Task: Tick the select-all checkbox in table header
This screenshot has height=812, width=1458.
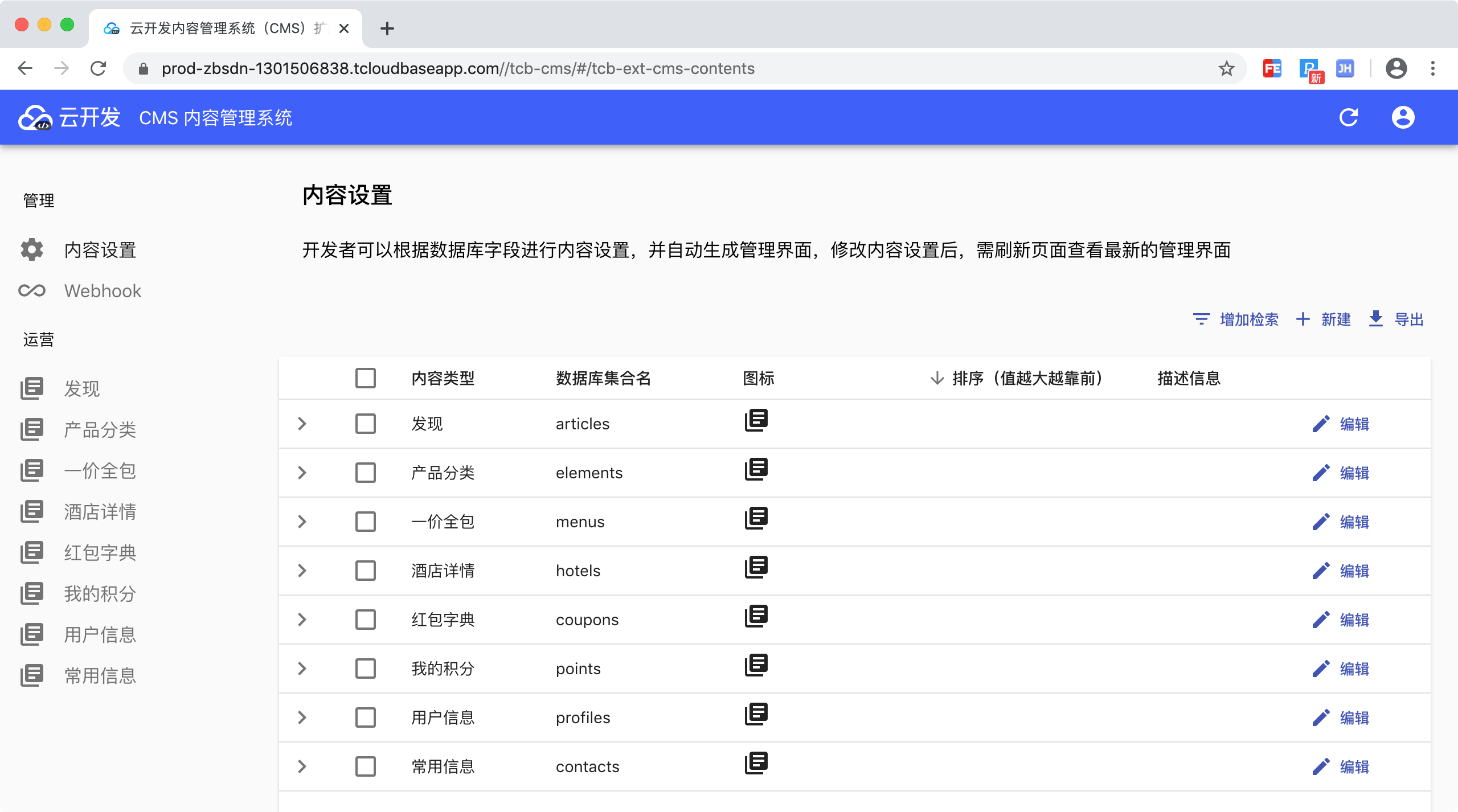Action: (365, 378)
